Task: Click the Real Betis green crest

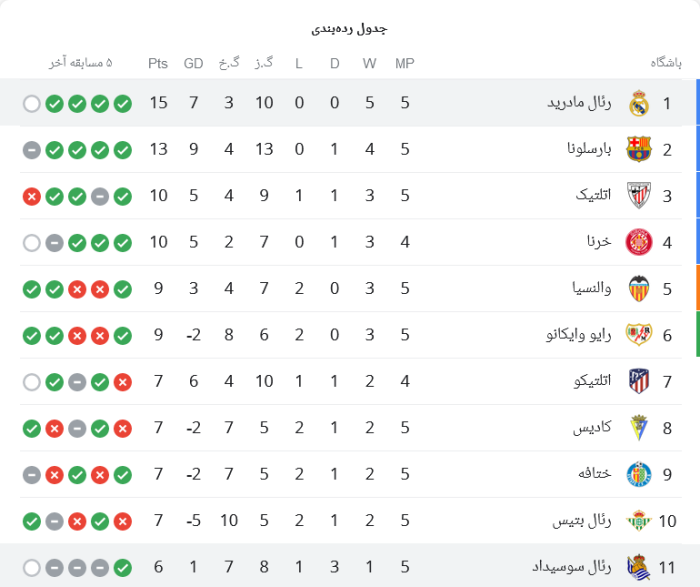Action: (x=639, y=520)
